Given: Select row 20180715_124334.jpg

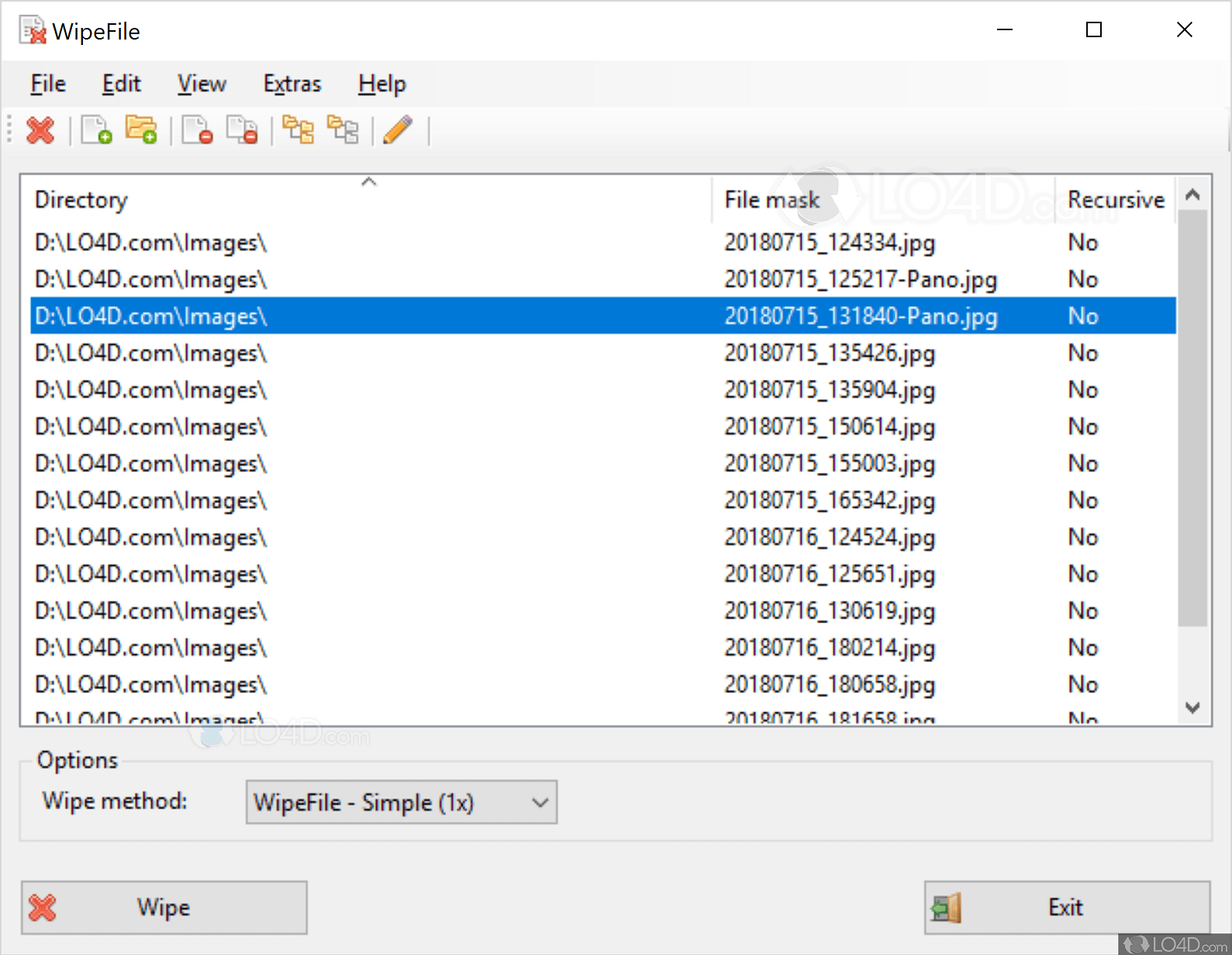Looking at the screenshot, I should [603, 243].
